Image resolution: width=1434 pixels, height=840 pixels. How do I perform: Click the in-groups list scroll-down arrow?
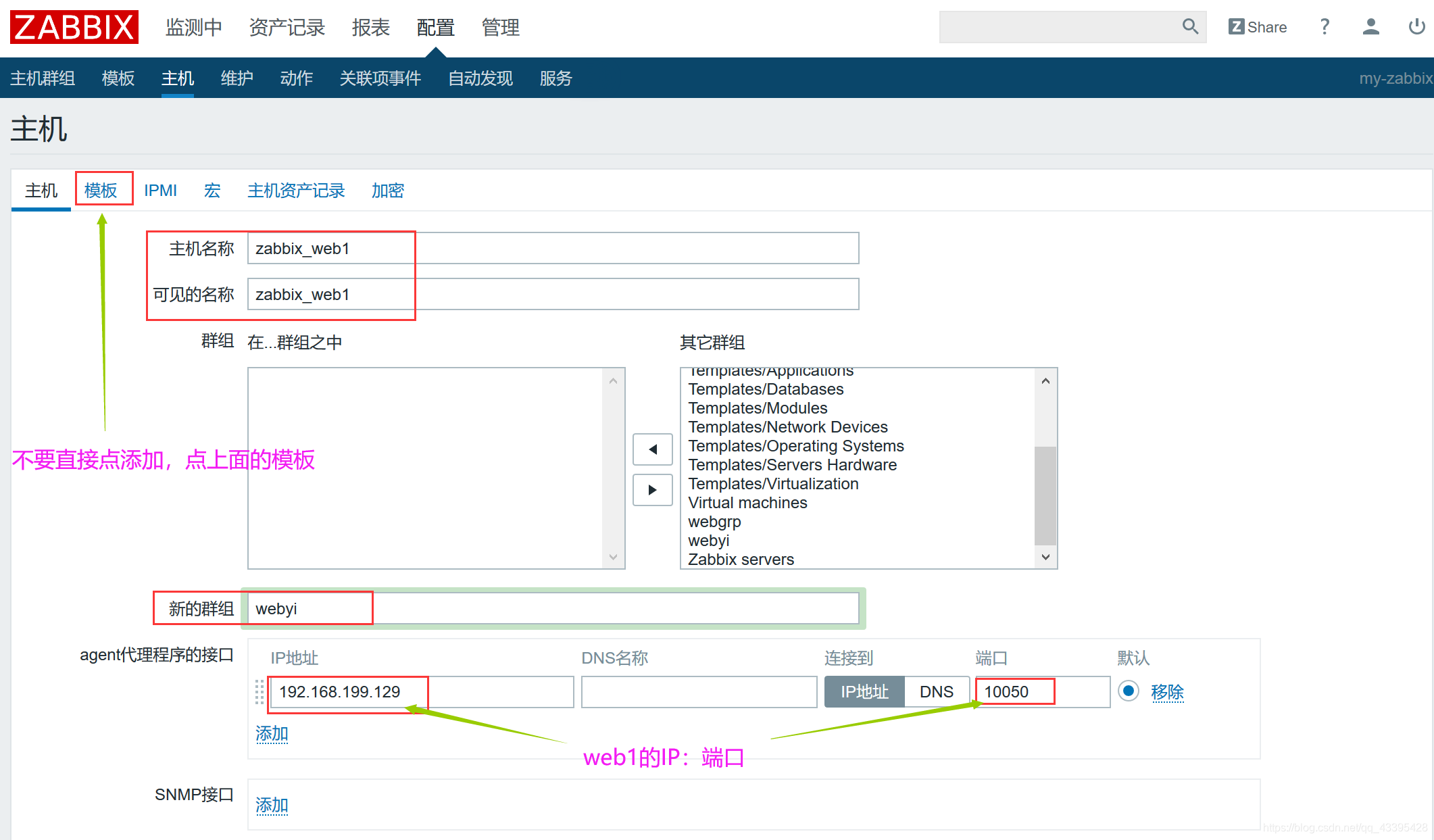click(613, 557)
